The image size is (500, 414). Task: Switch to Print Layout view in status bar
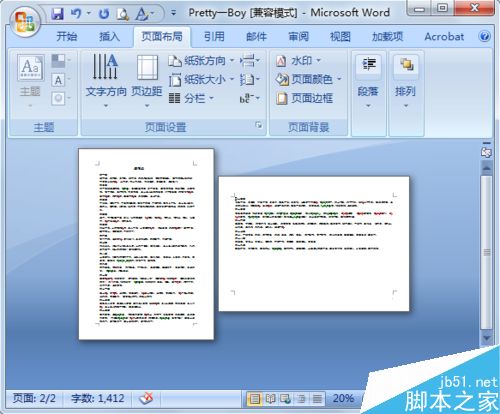(x=255, y=398)
